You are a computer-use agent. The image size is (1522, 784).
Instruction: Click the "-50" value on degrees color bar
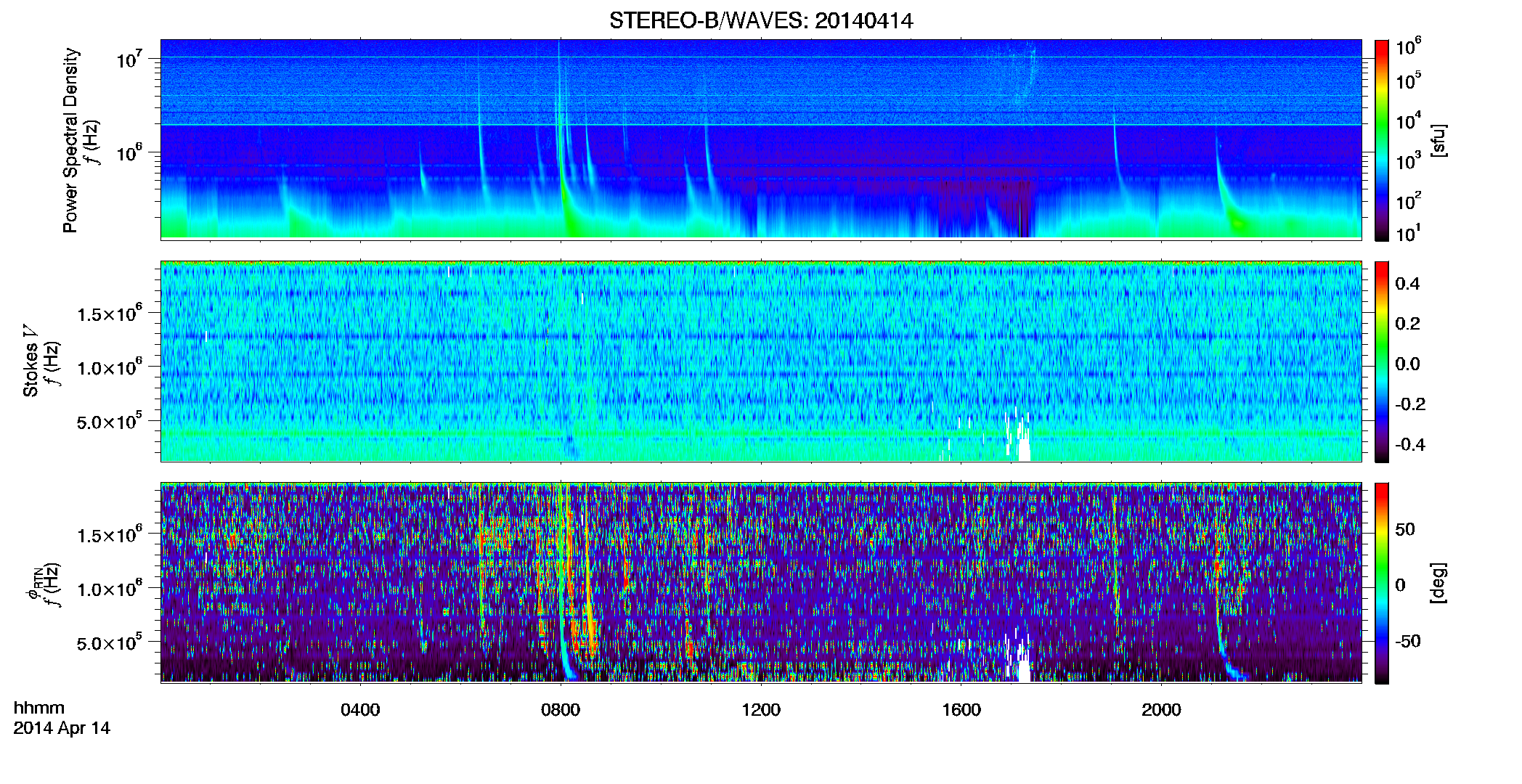(x=1408, y=641)
